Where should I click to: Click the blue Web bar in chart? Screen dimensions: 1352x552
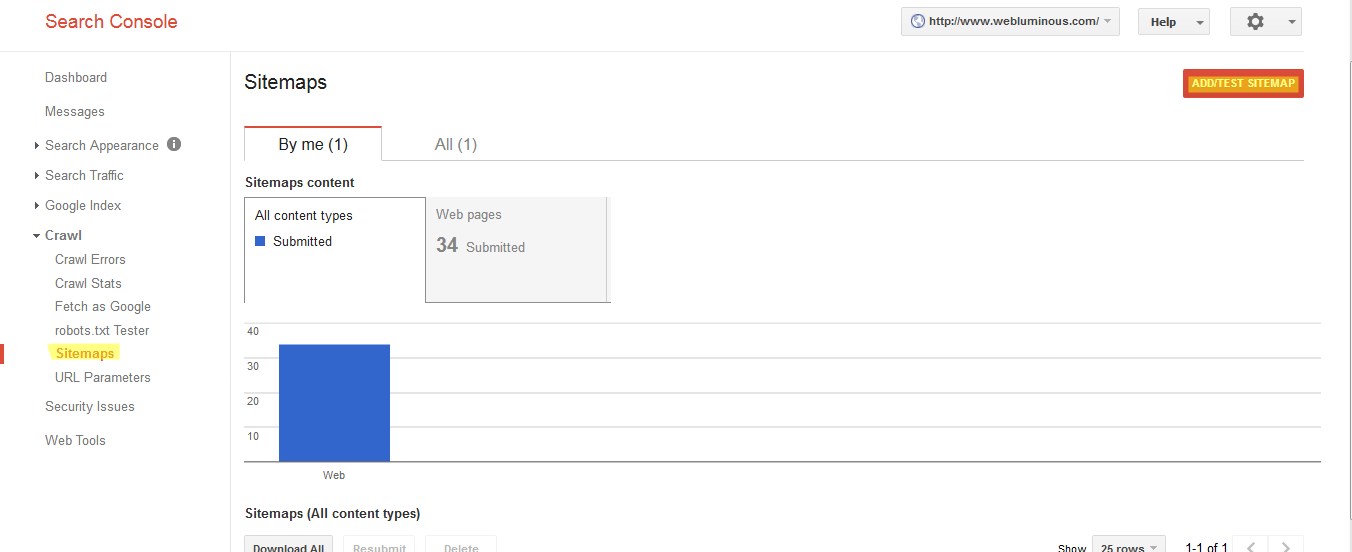[334, 403]
